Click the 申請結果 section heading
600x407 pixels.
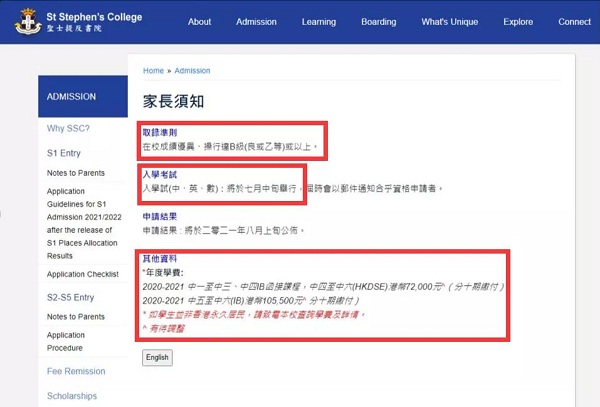[160, 217]
